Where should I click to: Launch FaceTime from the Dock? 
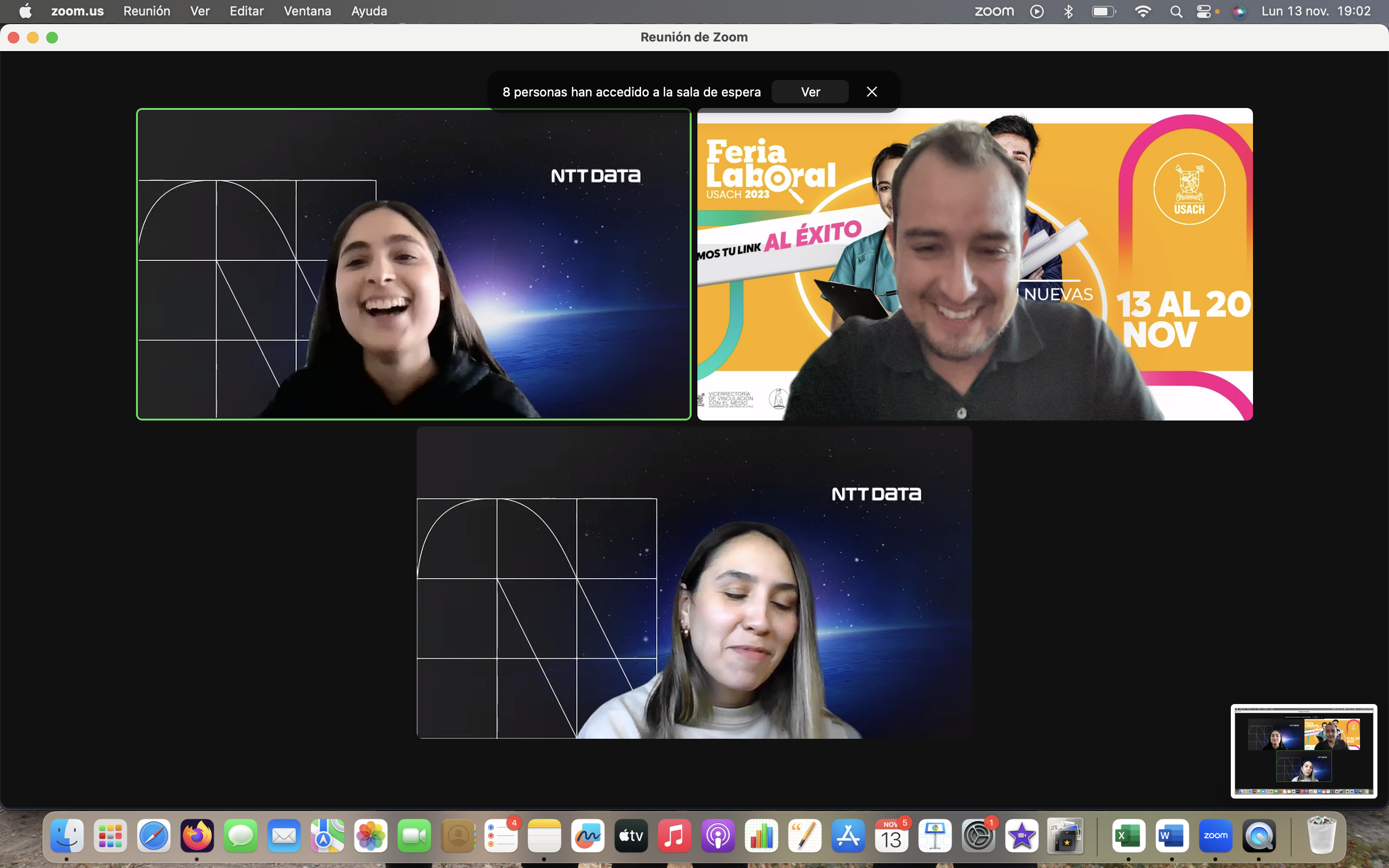click(x=414, y=835)
